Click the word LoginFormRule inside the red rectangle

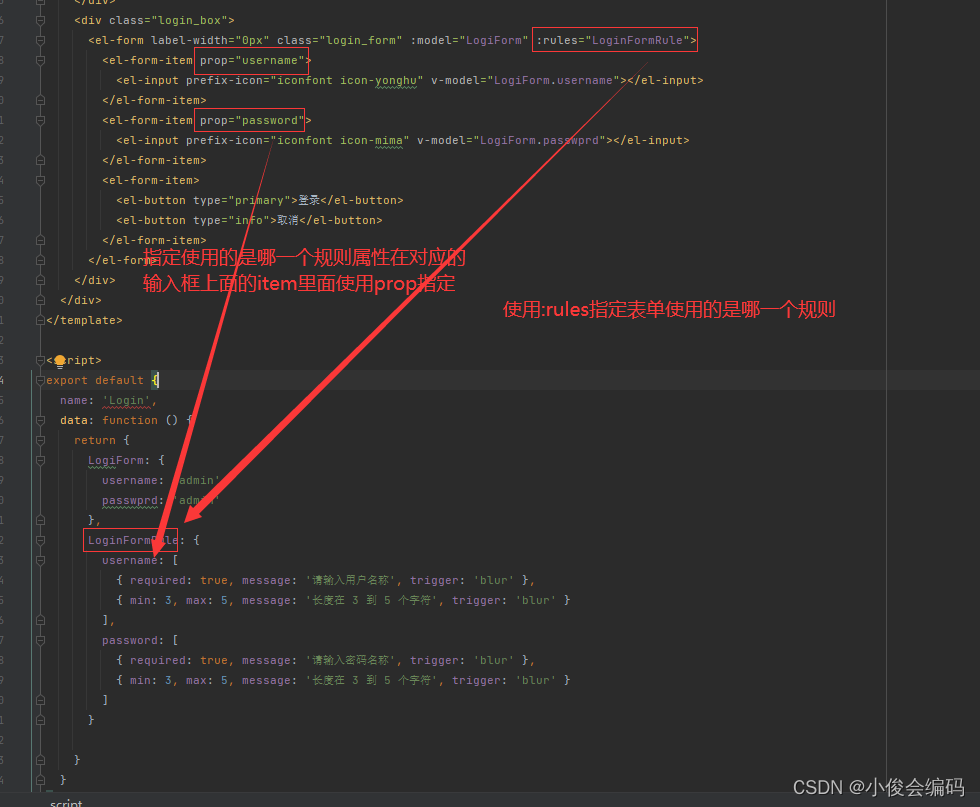point(130,540)
